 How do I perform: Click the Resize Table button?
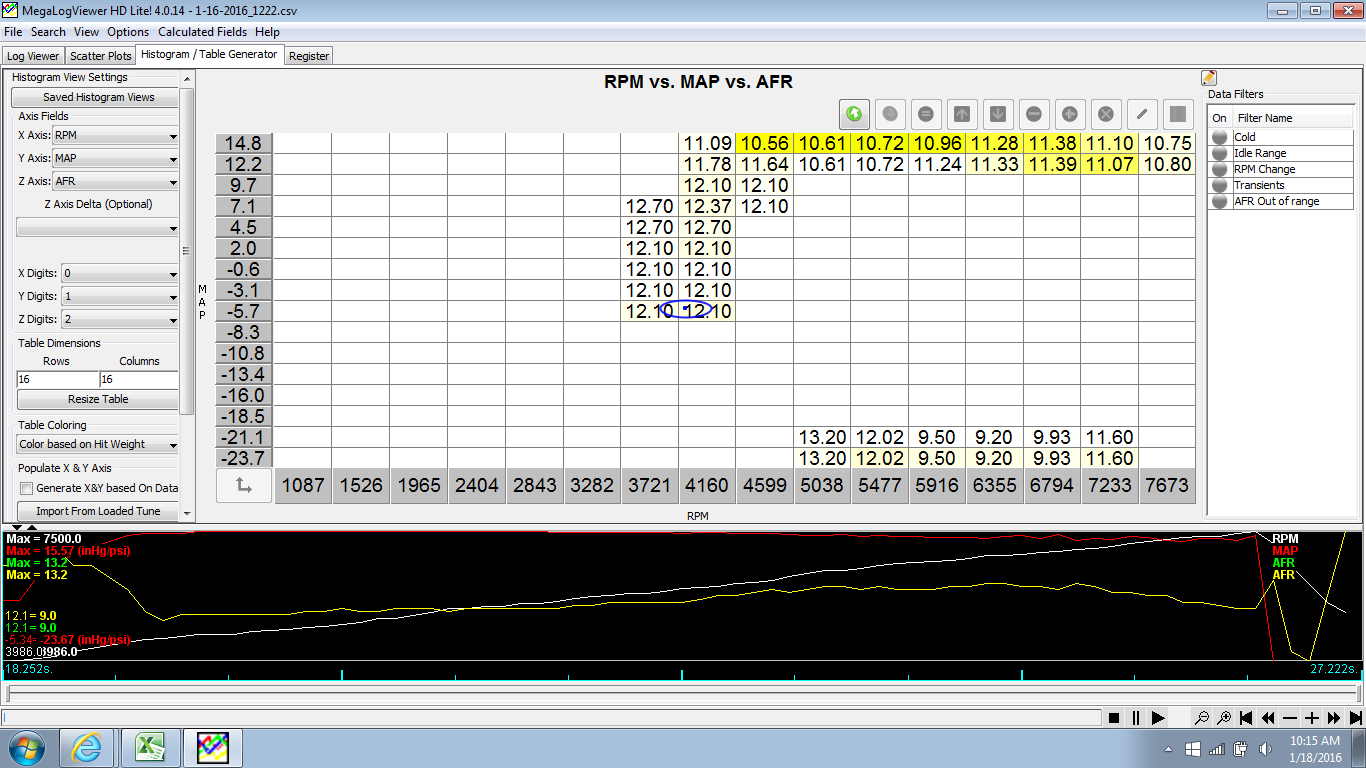(x=97, y=398)
